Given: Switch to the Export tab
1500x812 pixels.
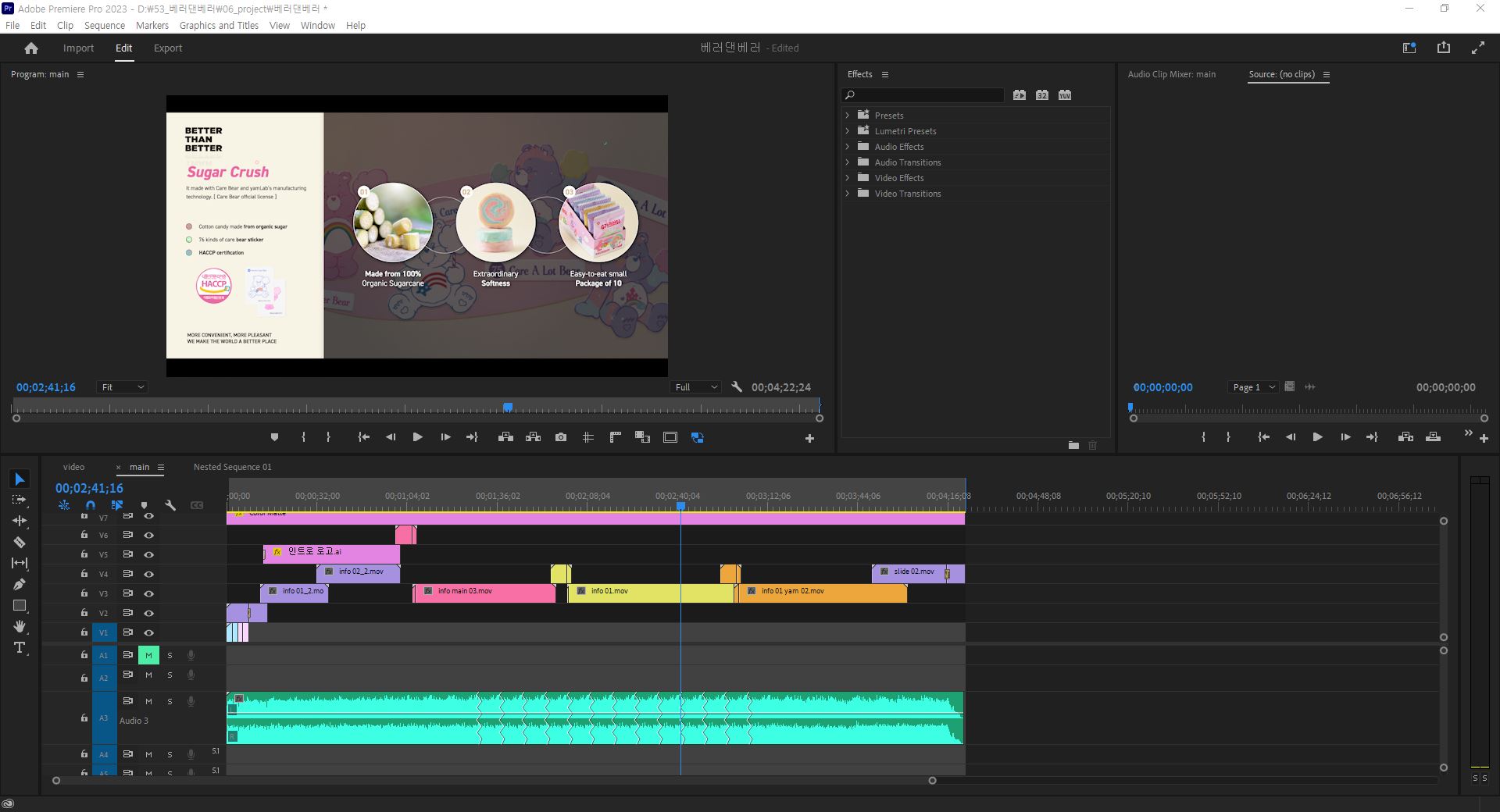Looking at the screenshot, I should [168, 48].
